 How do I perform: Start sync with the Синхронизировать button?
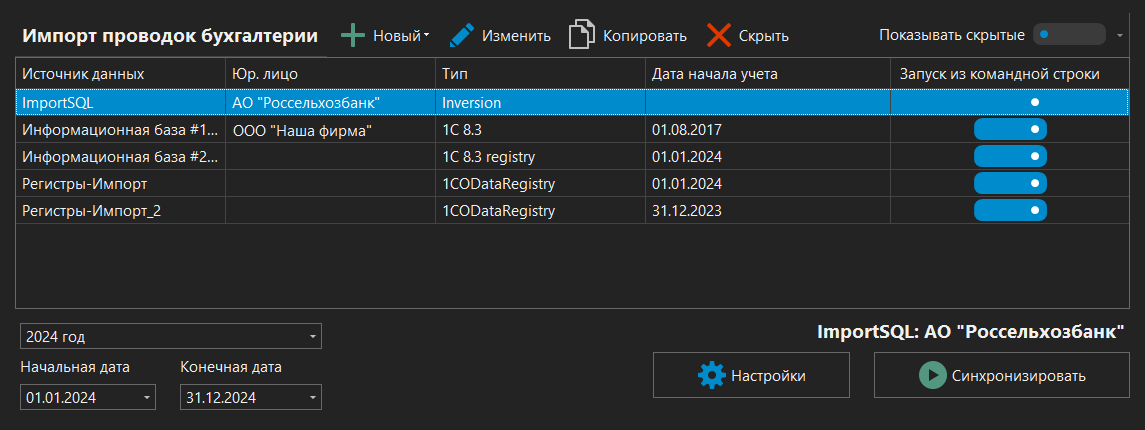click(x=1001, y=375)
